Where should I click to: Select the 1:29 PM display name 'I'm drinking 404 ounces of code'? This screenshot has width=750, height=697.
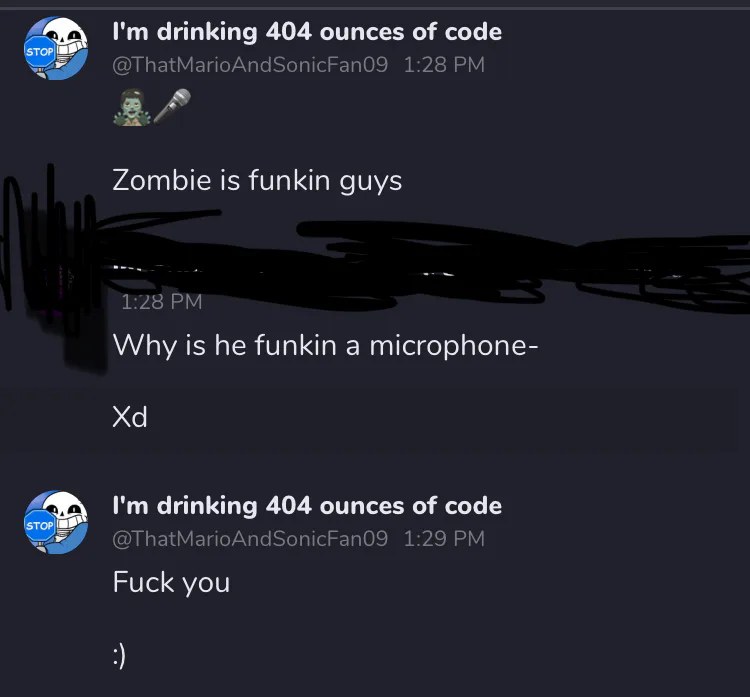pos(307,506)
